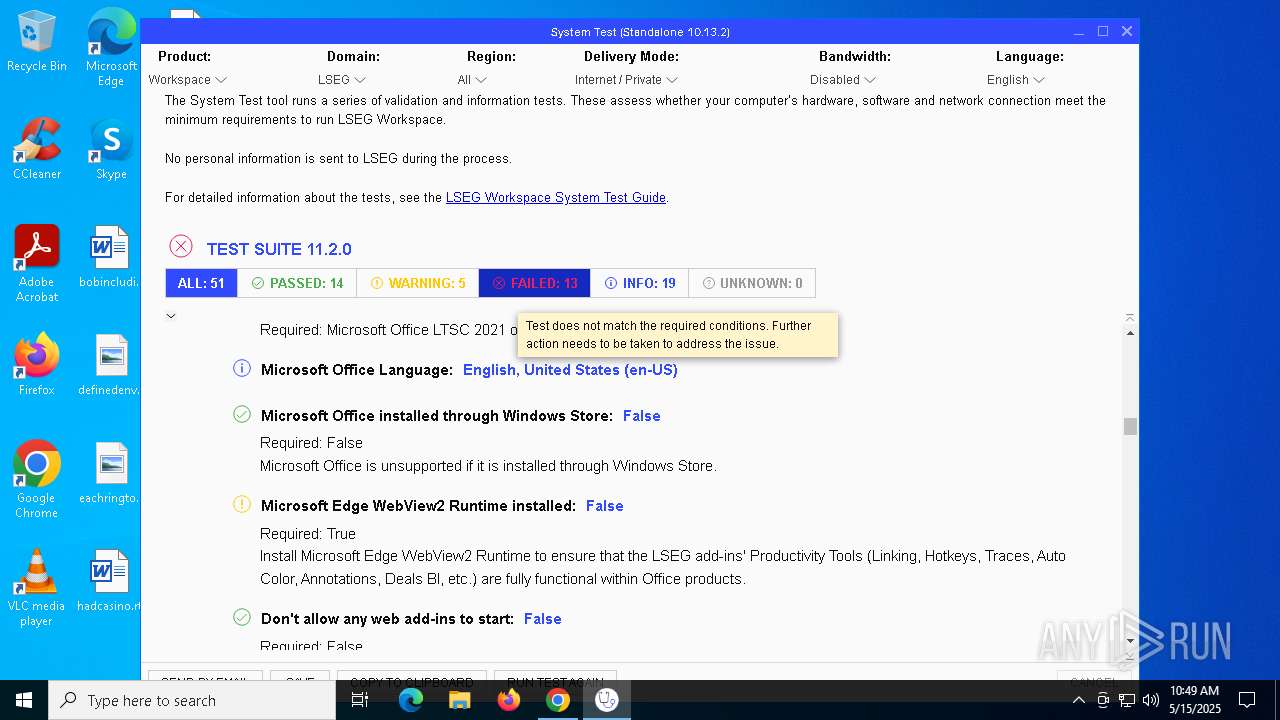
Task: Open the Product dropdown showing Workspace
Action: pyautogui.click(x=187, y=80)
